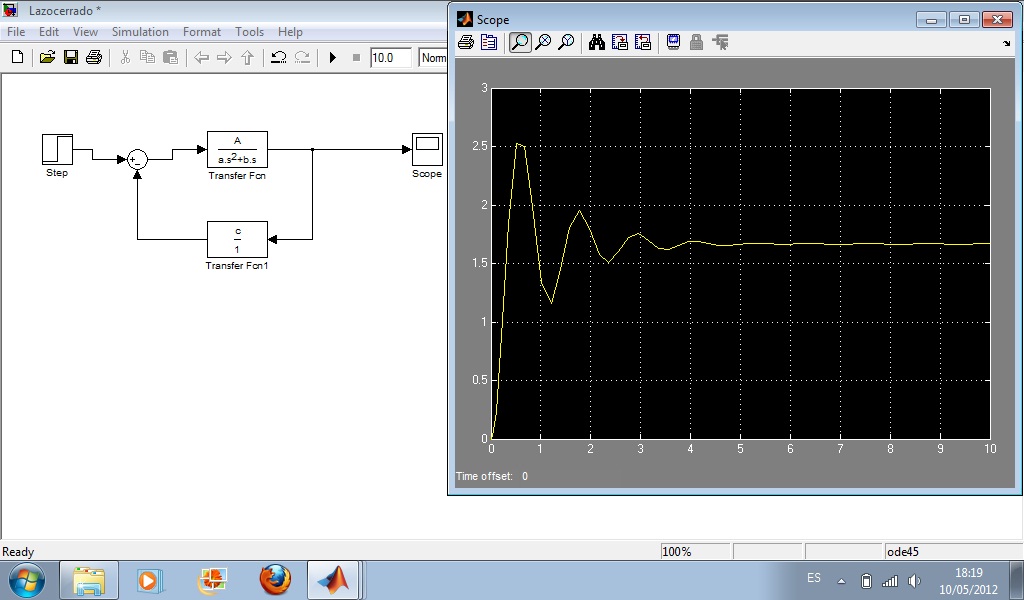Image resolution: width=1024 pixels, height=600 pixels.
Task: Save the Lazocerrado model
Action: click(71, 57)
